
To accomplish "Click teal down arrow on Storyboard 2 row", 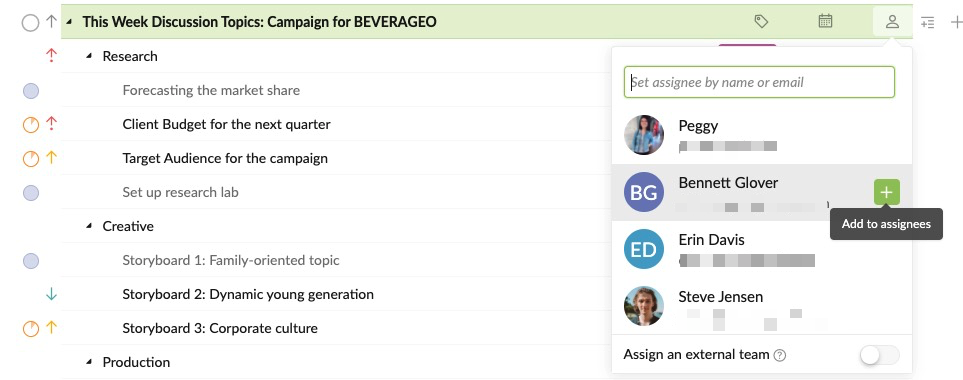I will pos(52,294).
